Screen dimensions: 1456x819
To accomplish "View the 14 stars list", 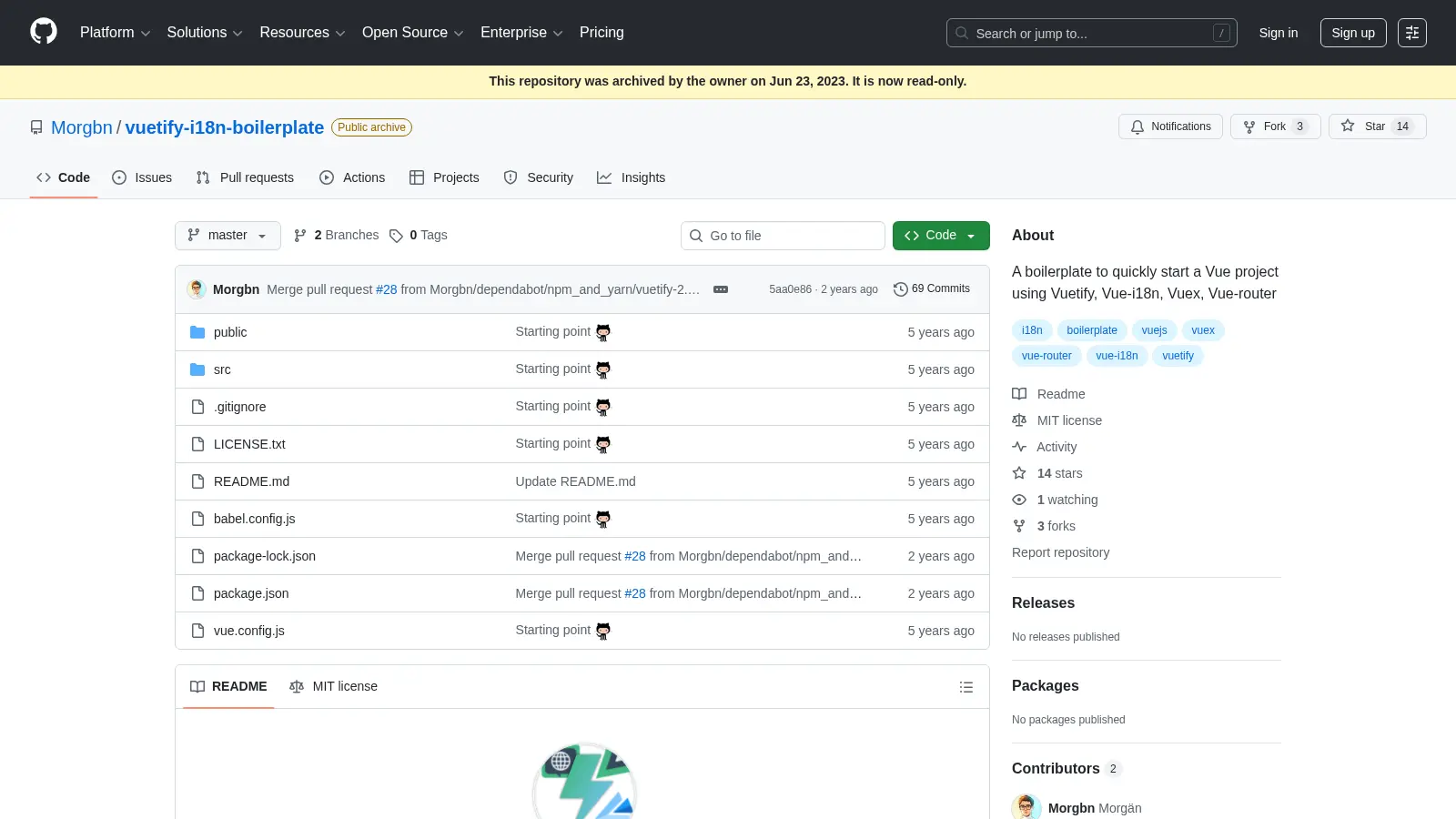I will point(1047,473).
